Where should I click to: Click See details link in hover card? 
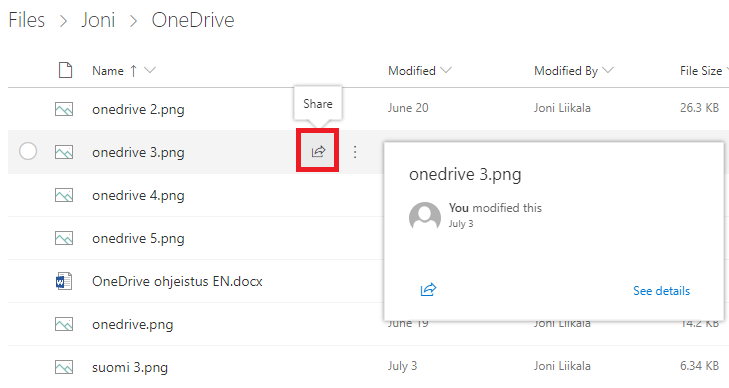(x=661, y=291)
